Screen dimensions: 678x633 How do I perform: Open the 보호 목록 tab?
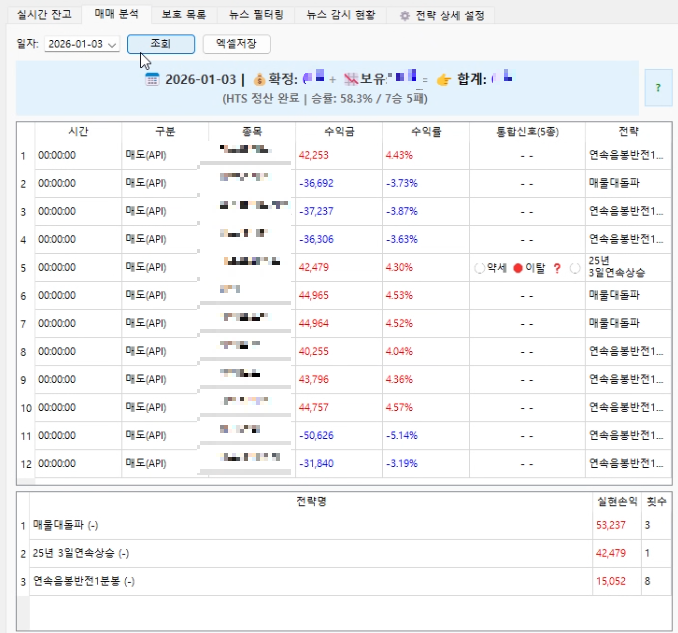[184, 15]
